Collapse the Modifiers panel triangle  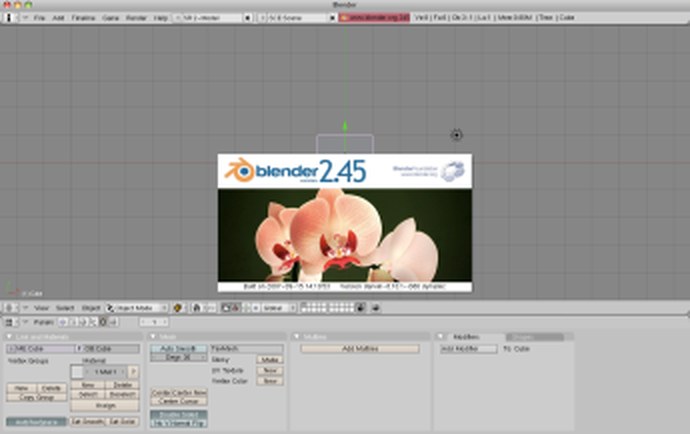point(440,337)
